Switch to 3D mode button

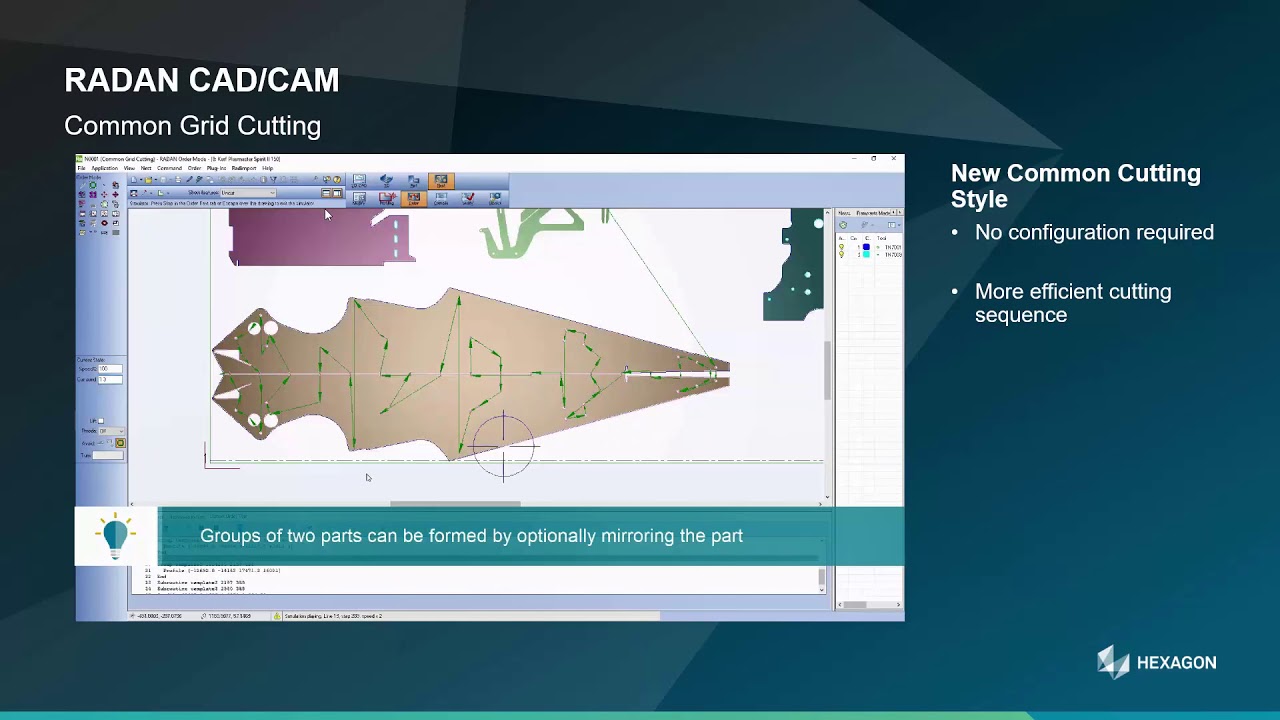point(385,181)
